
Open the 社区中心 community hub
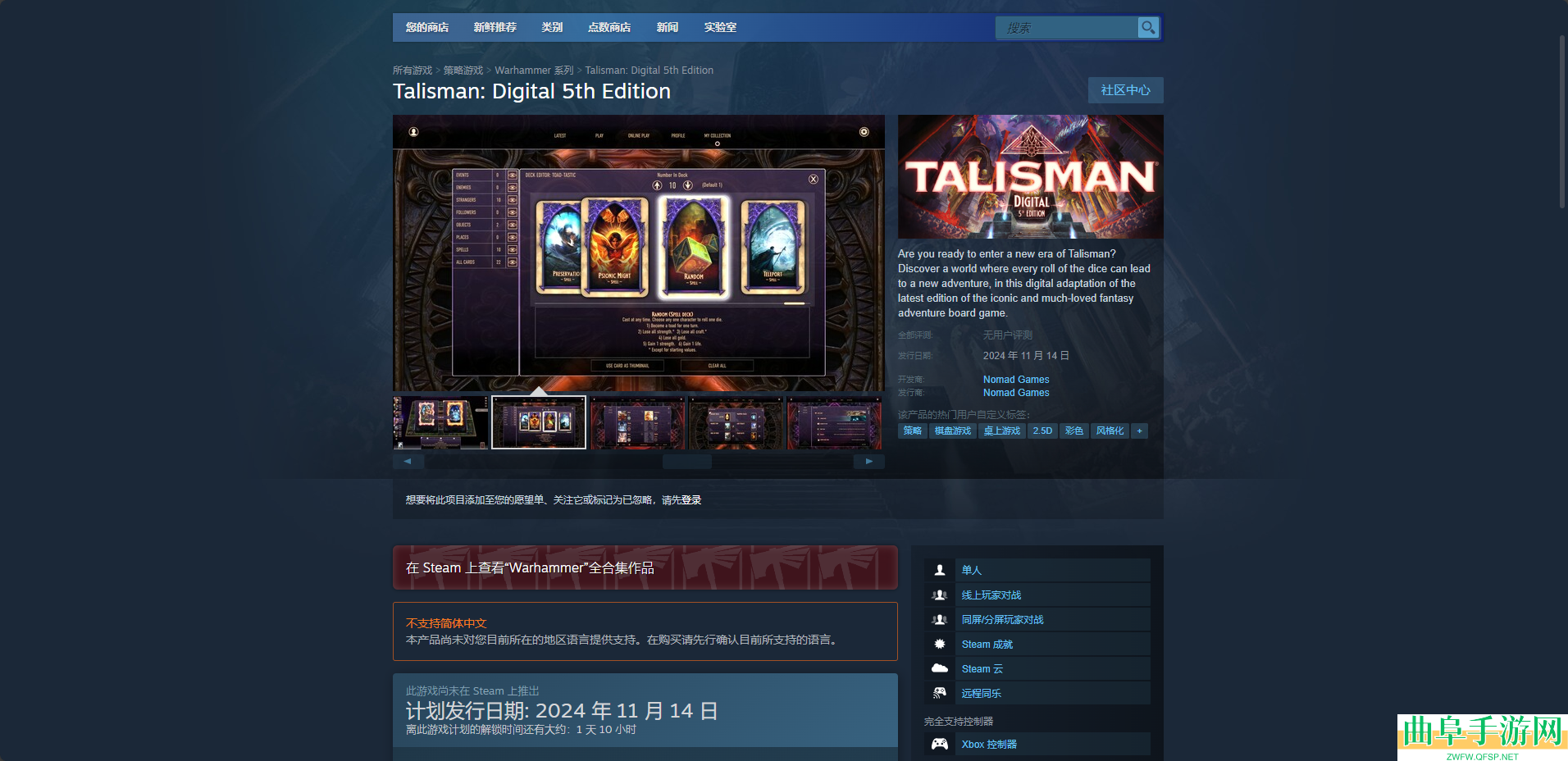(1126, 90)
